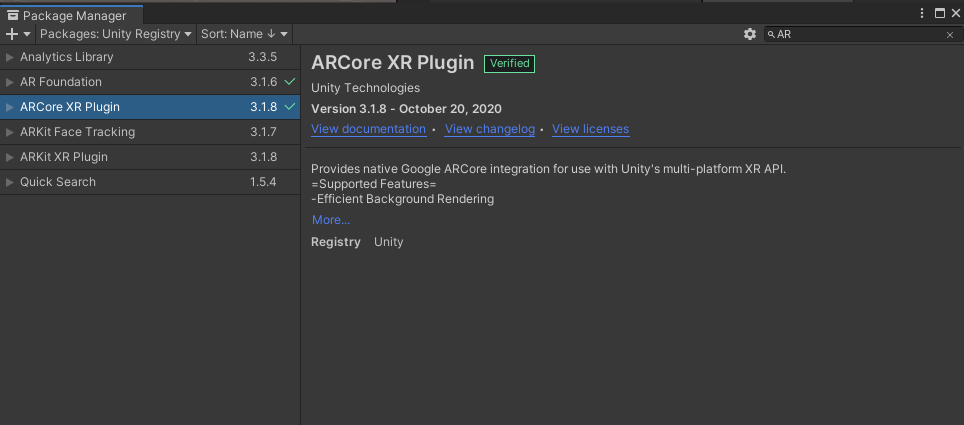Click the Package Manager tab icon
Image resolution: width=964 pixels, height=425 pixels.
[x=13, y=15]
